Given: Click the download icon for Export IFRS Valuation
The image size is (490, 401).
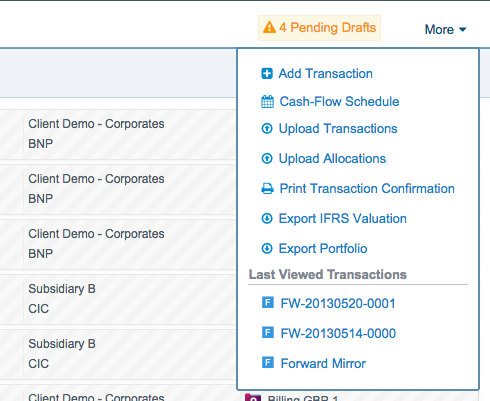Looking at the screenshot, I should pos(267,218).
